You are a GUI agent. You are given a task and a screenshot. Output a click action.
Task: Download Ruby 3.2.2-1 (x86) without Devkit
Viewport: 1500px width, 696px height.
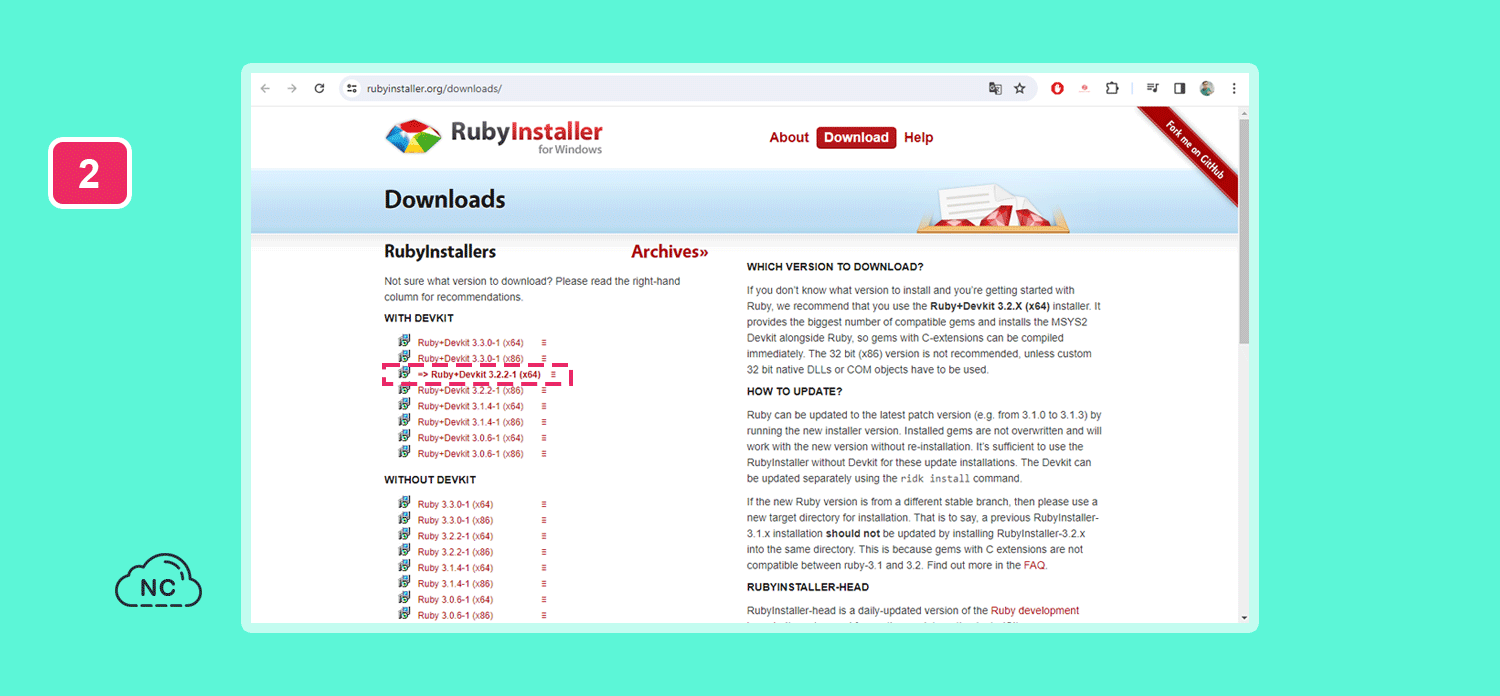click(x=455, y=552)
